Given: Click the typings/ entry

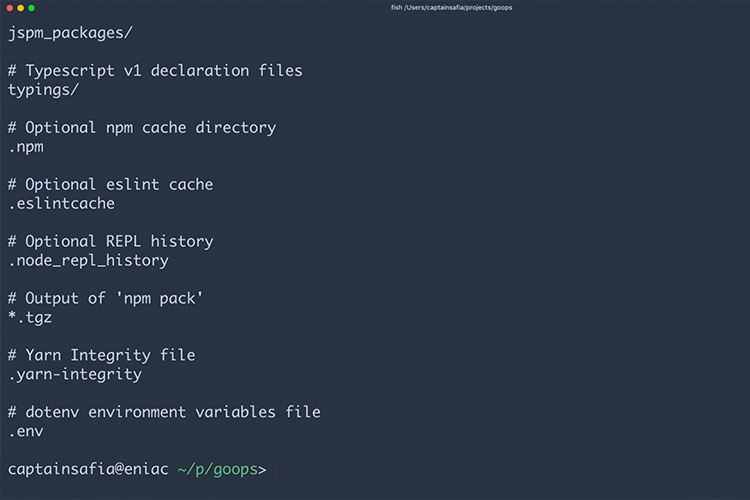Looking at the screenshot, I should click(x=44, y=90).
